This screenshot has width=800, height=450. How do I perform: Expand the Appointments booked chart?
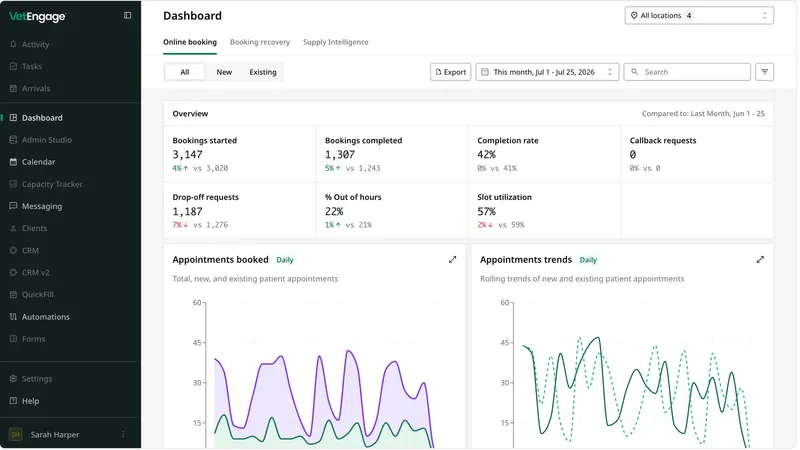(453, 260)
